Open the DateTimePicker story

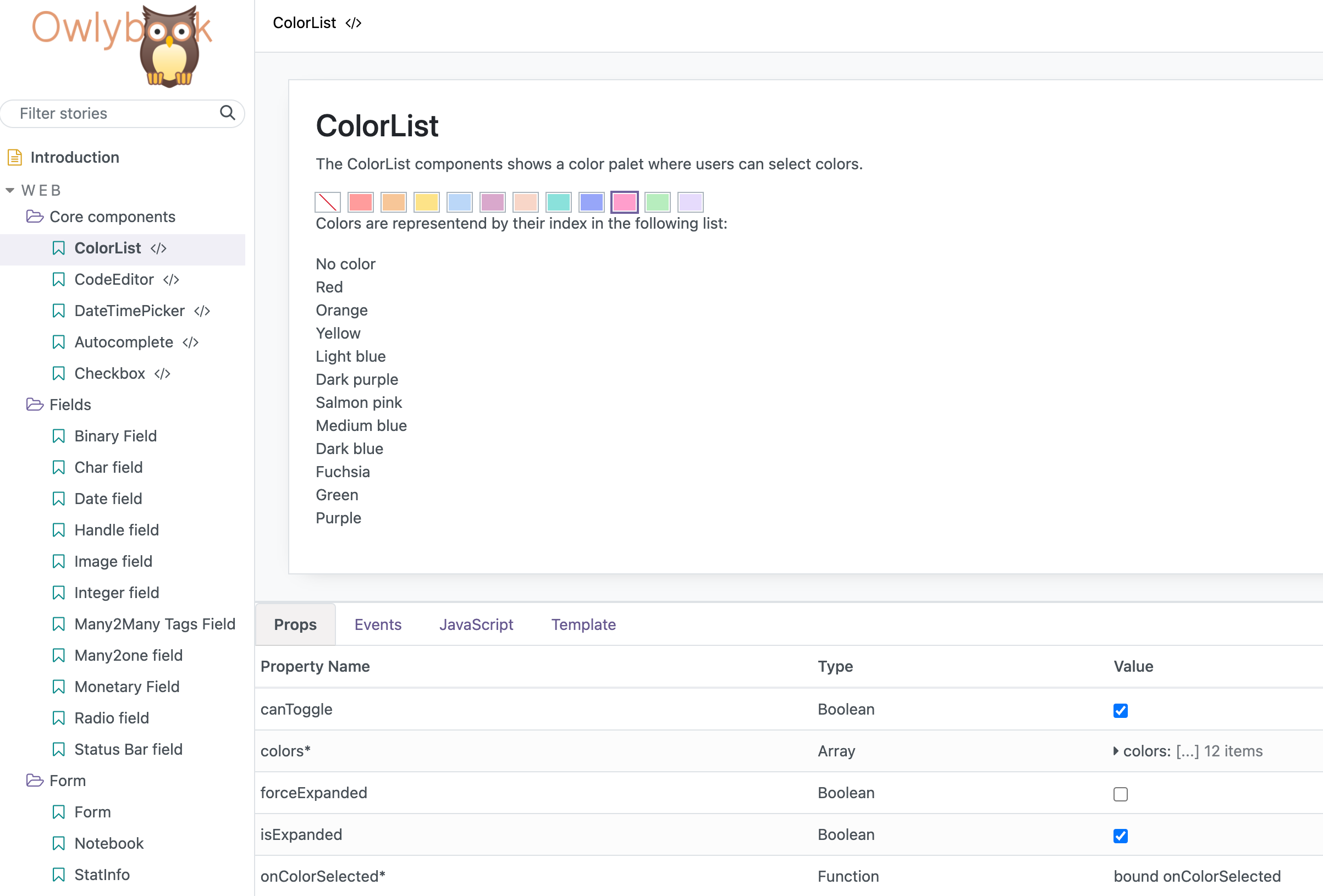[x=129, y=311]
